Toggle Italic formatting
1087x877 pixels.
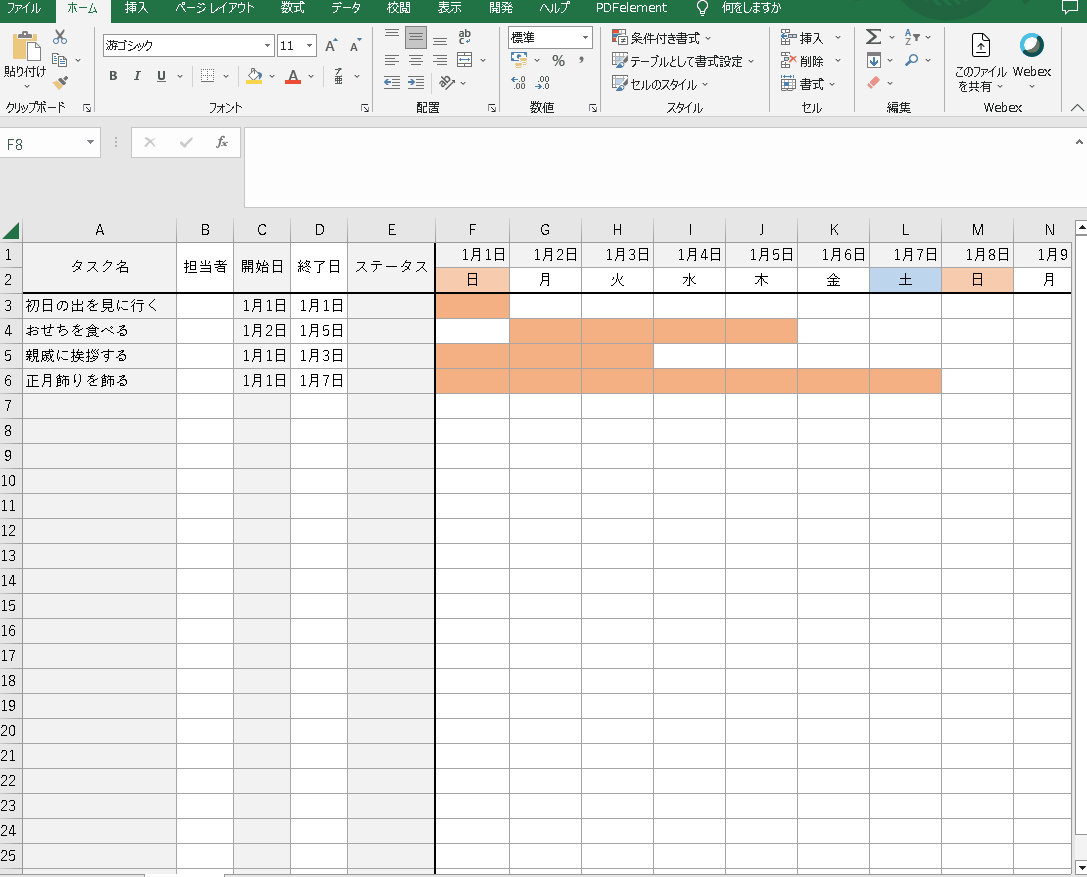pos(136,76)
